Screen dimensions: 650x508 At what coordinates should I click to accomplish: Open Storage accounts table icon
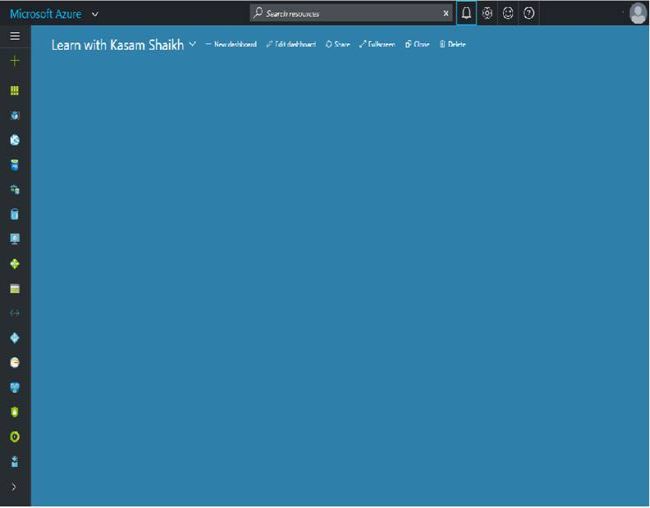pos(15,289)
